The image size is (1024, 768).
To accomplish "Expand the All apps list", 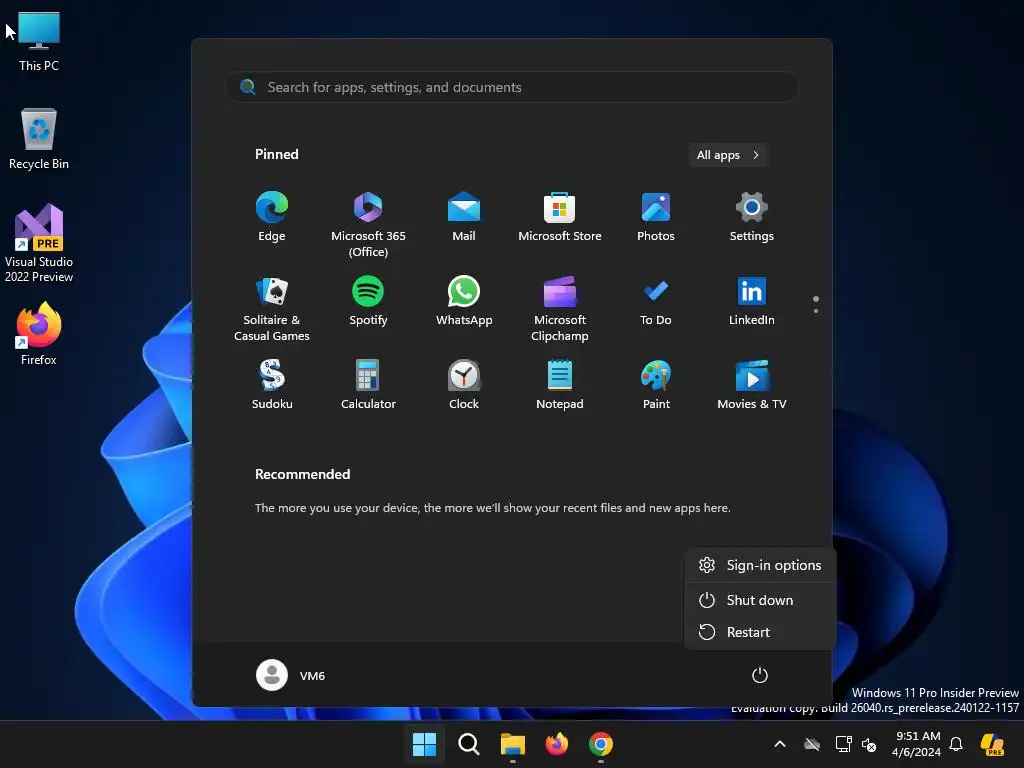I will [728, 155].
